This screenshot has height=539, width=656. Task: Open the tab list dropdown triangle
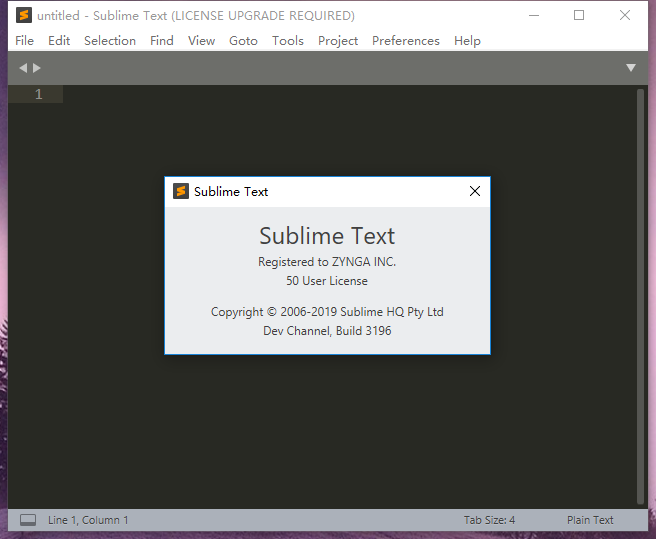click(x=631, y=68)
